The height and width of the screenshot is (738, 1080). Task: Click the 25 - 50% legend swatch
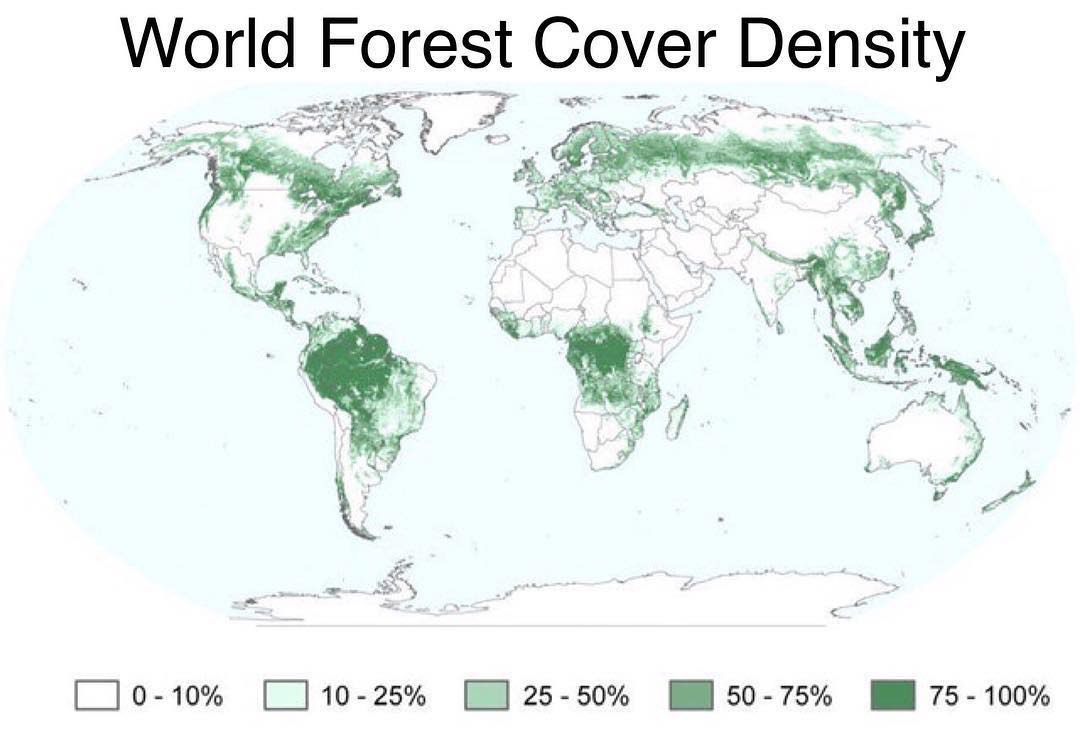tap(488, 695)
